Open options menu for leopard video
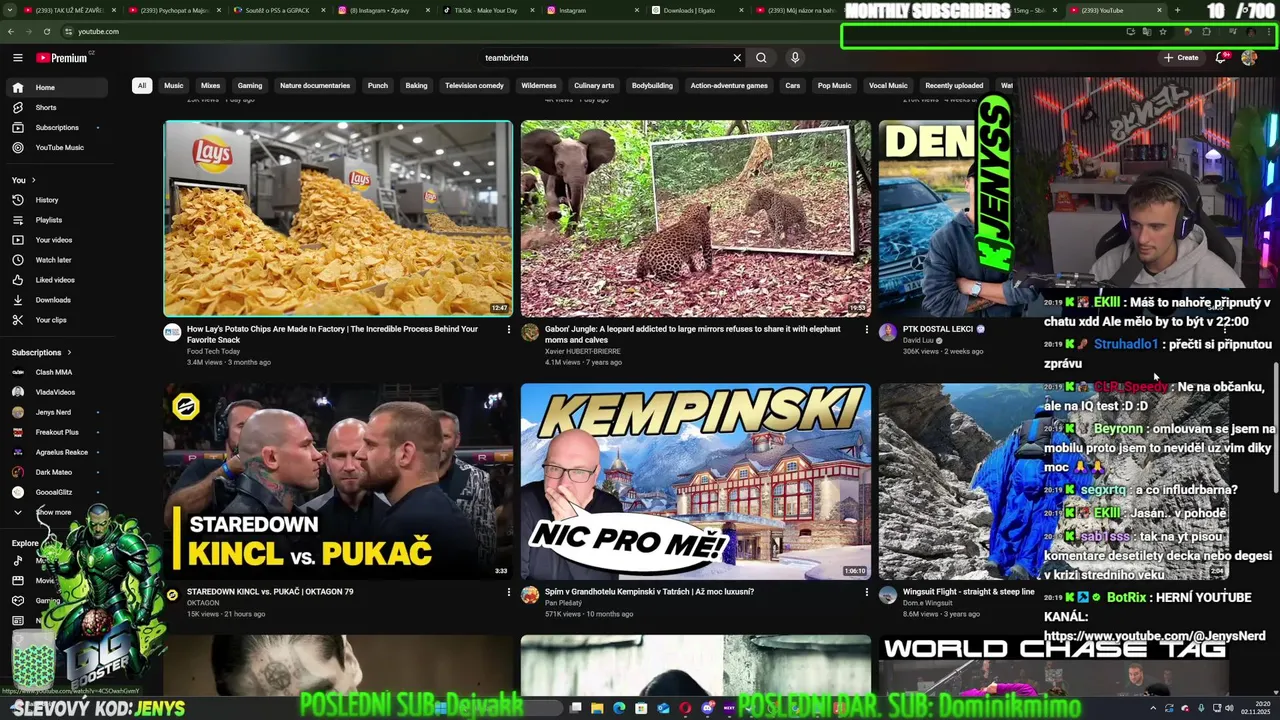This screenshot has width=1280, height=720. (866, 329)
